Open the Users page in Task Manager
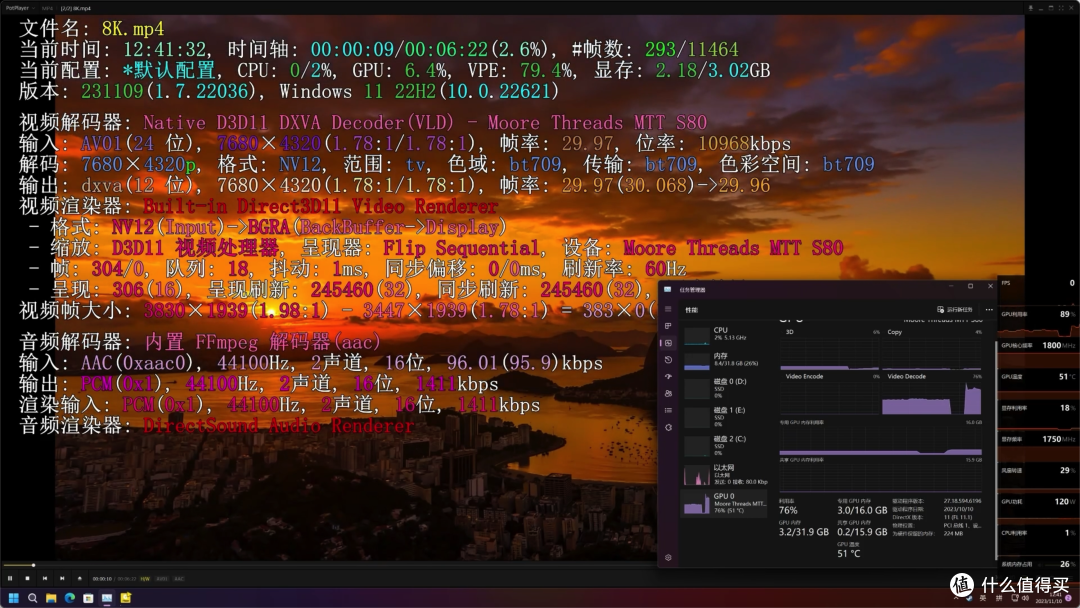This screenshot has width=1080, height=608. coord(668,393)
